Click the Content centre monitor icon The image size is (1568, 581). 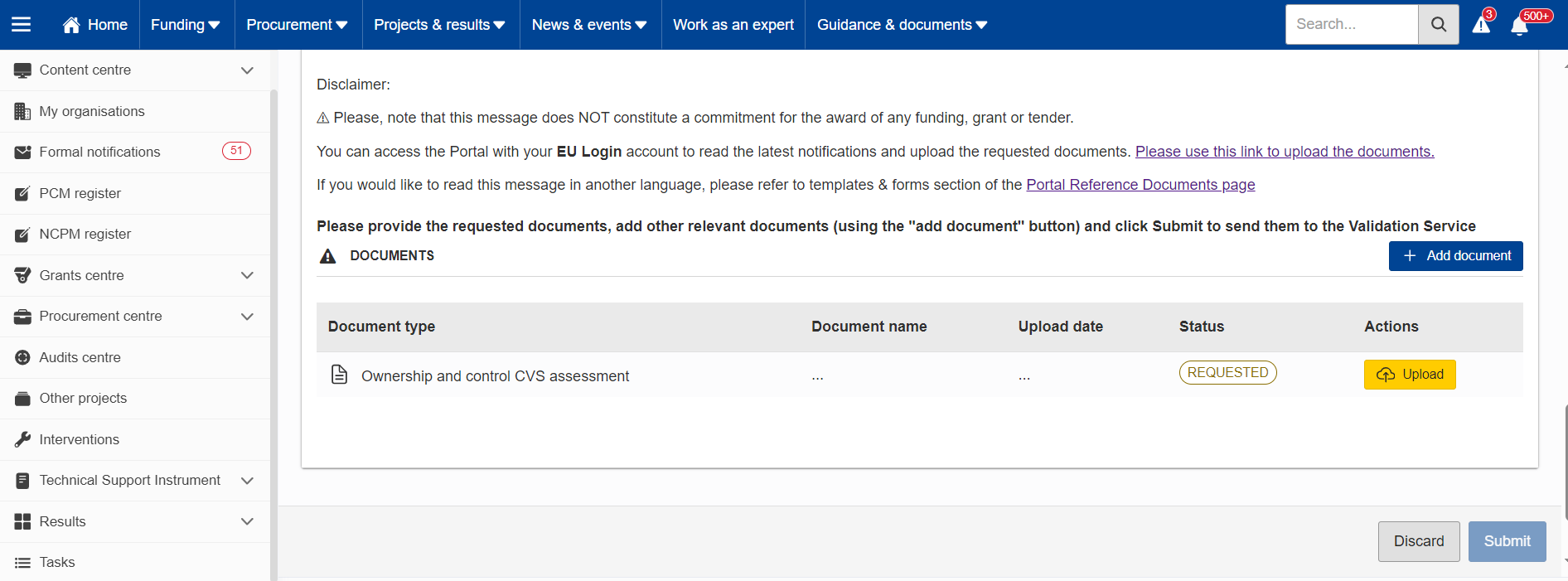pyautogui.click(x=22, y=70)
